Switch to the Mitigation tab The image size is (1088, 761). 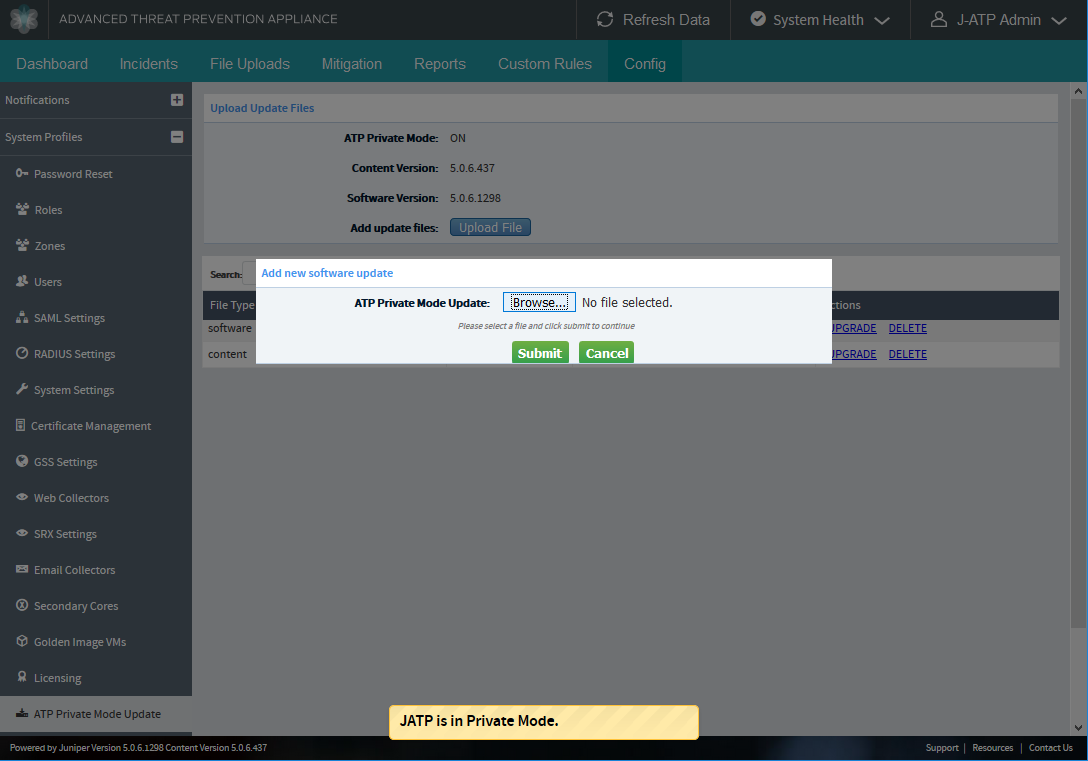352,64
